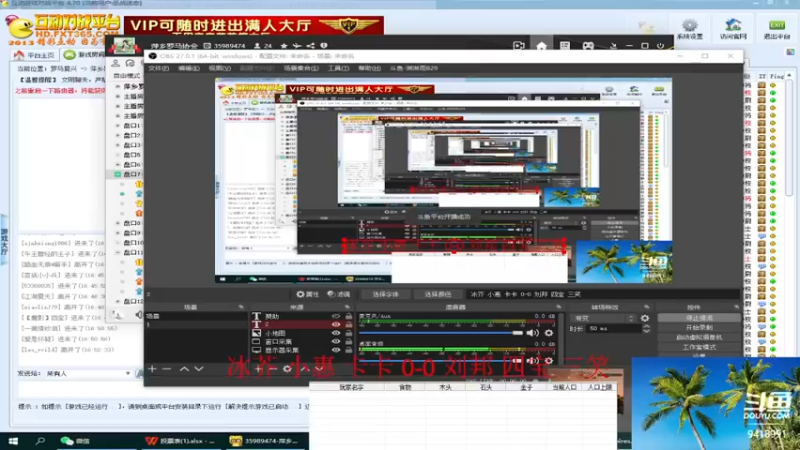This screenshot has height=450, width=800.
Task: Click the home icon in room window
Action: (x=541, y=46)
